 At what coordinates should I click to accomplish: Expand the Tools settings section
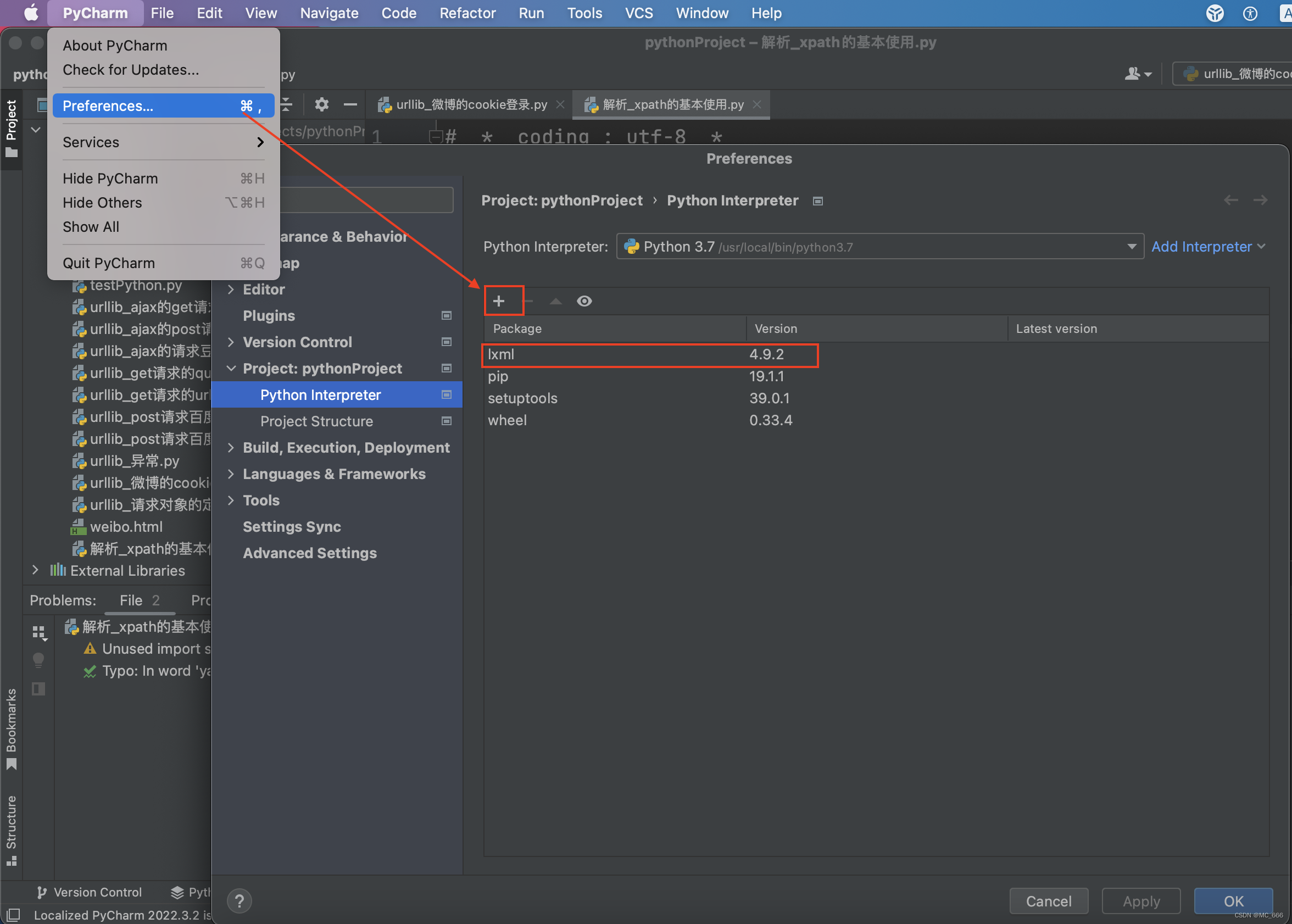(x=231, y=500)
